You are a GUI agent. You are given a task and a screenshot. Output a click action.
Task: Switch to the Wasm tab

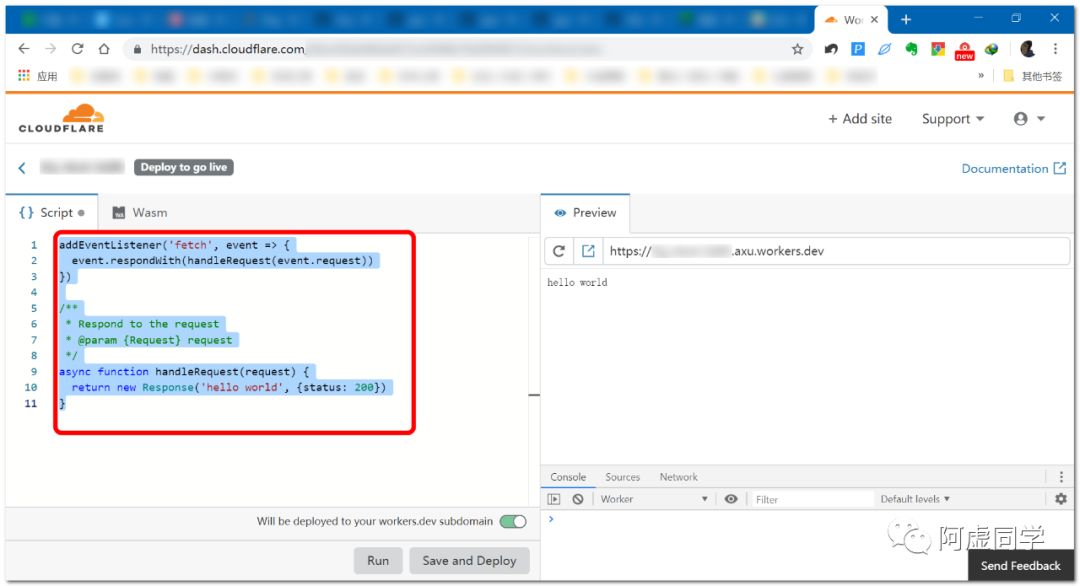(x=140, y=213)
